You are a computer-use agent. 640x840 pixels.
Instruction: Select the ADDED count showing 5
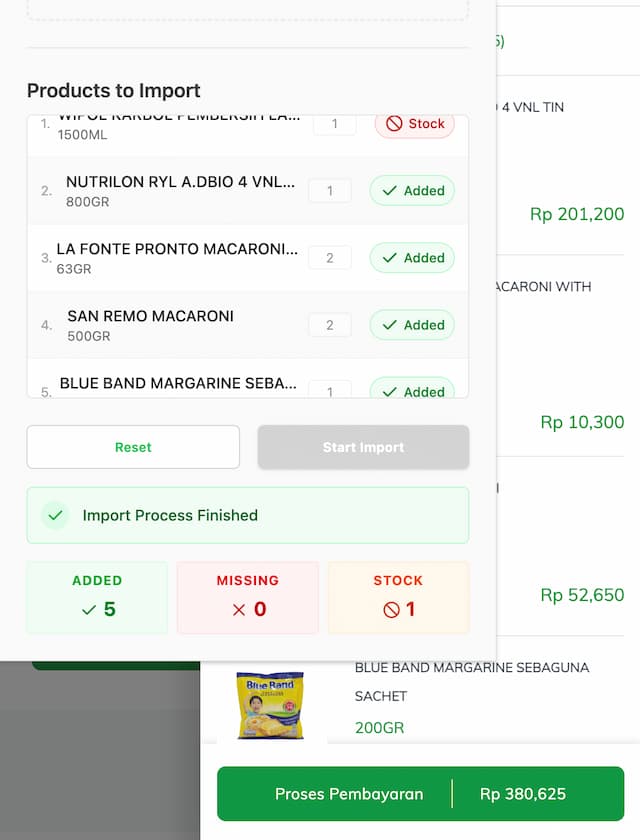click(x=105, y=608)
